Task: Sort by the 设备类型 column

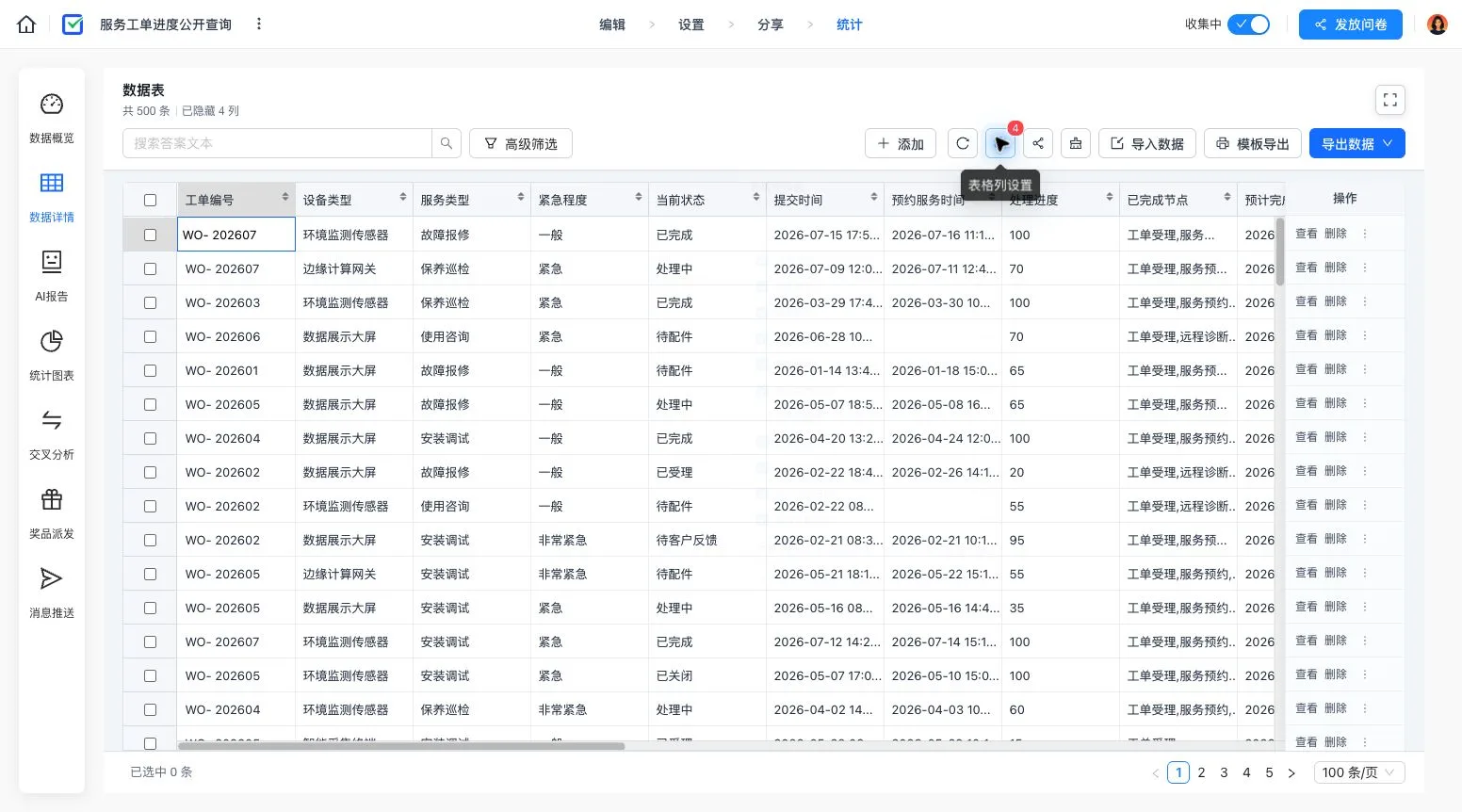Action: tap(403, 197)
